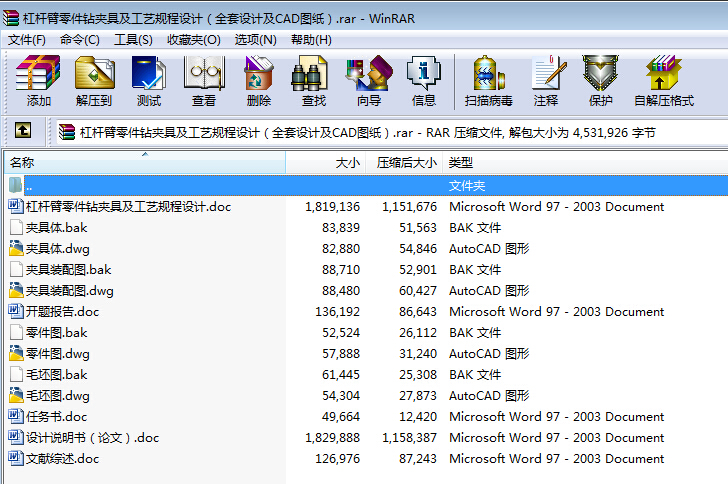Click the packed size value 60,427
This screenshot has height=484, width=728.
tap(418, 291)
